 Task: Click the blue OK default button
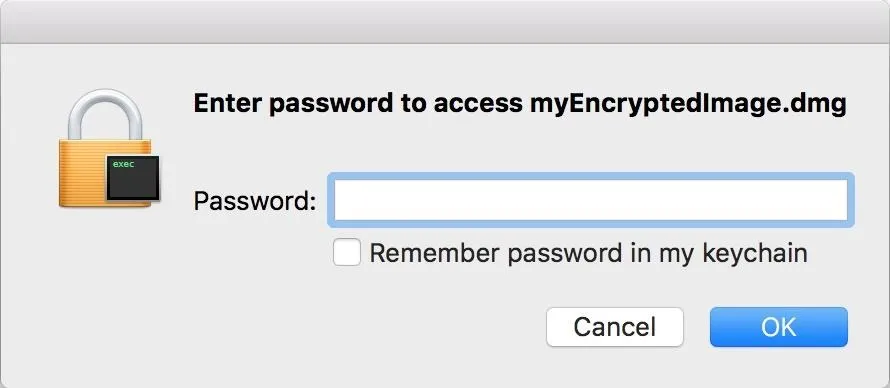[778, 327]
